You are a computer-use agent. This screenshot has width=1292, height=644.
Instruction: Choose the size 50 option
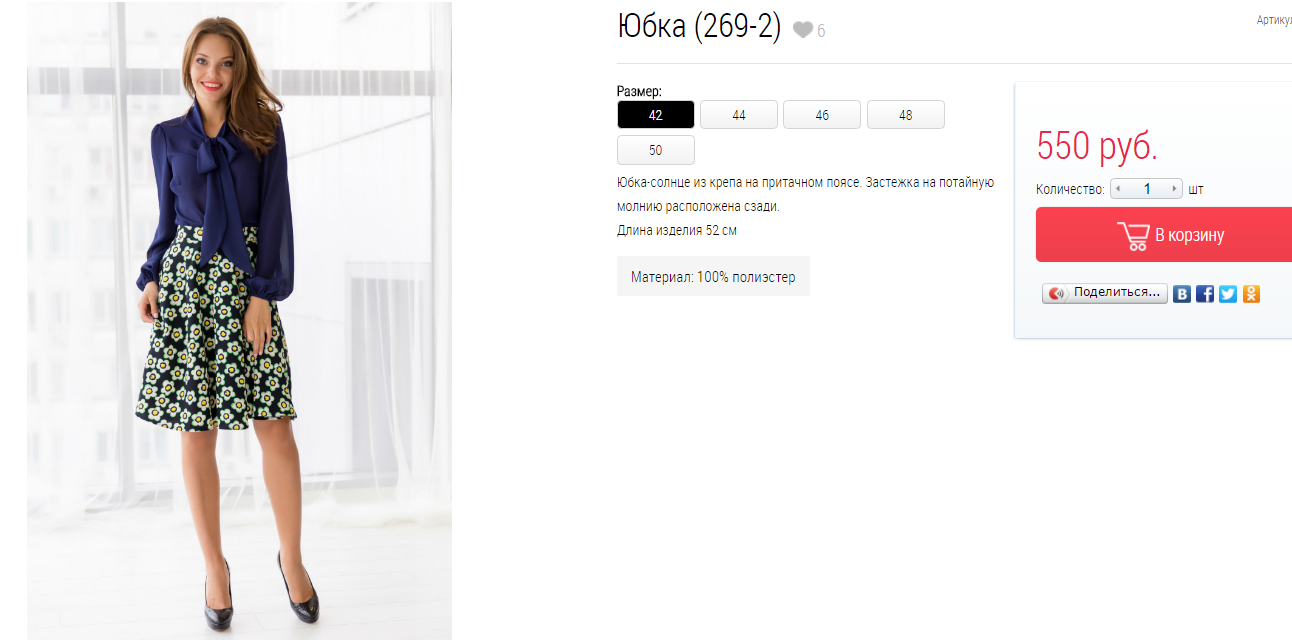tap(655, 150)
